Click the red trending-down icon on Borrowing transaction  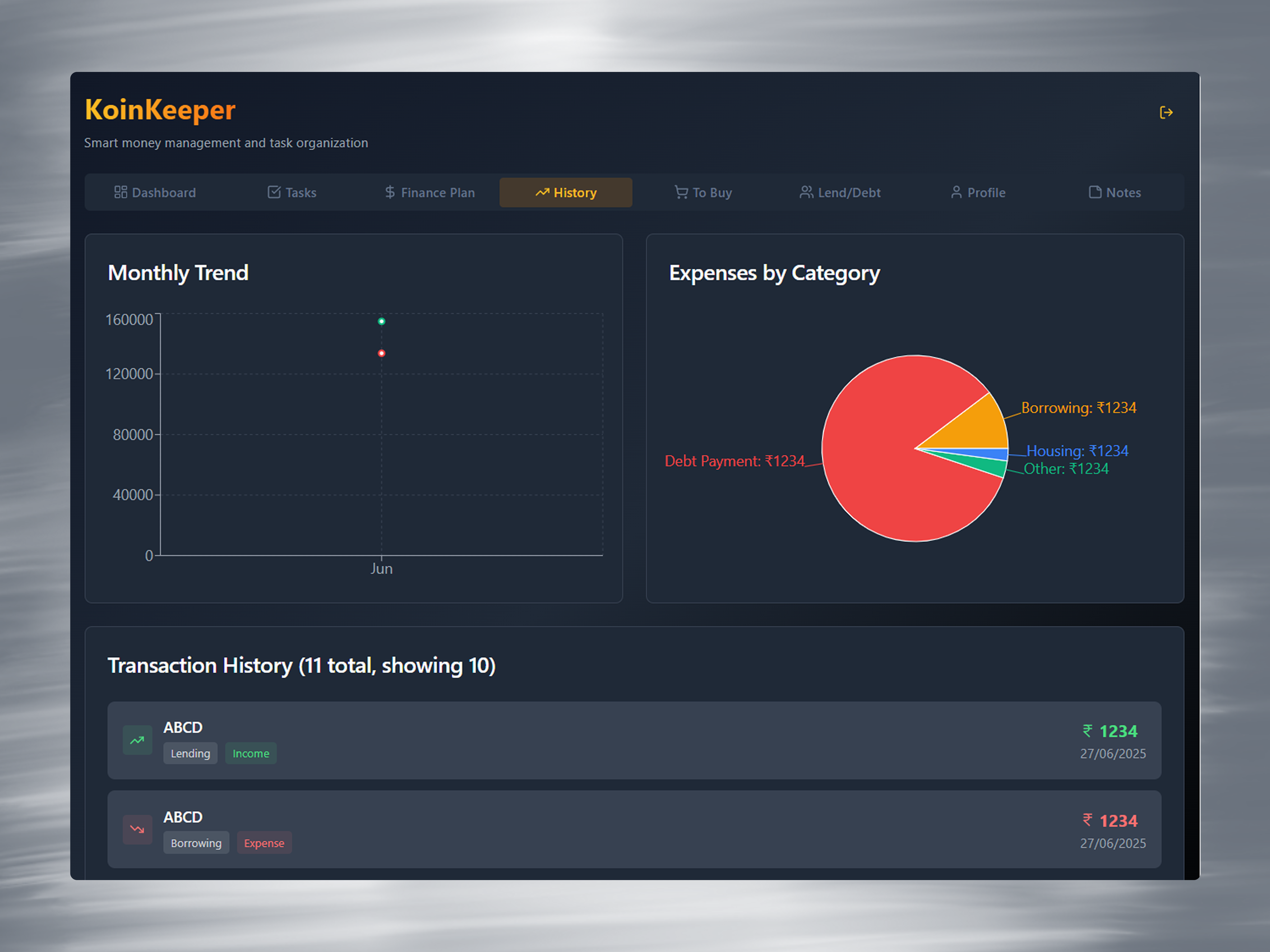point(137,829)
